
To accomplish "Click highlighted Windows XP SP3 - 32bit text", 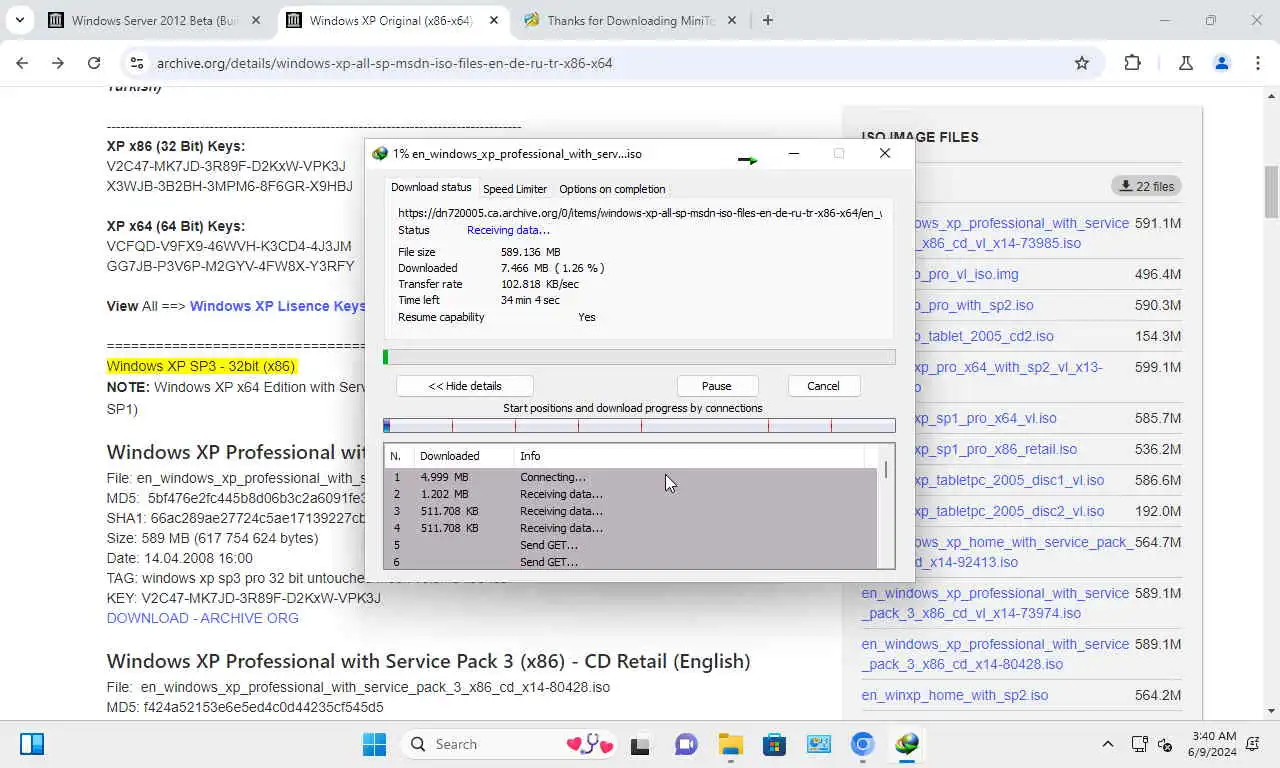I will [x=201, y=366].
